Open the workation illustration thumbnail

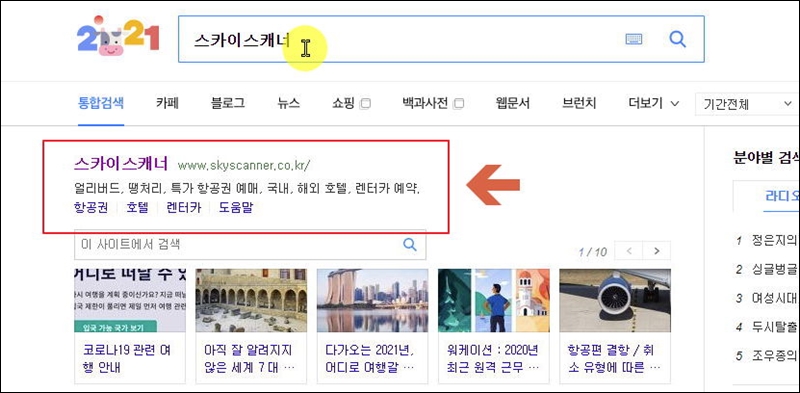pyautogui.click(x=494, y=301)
